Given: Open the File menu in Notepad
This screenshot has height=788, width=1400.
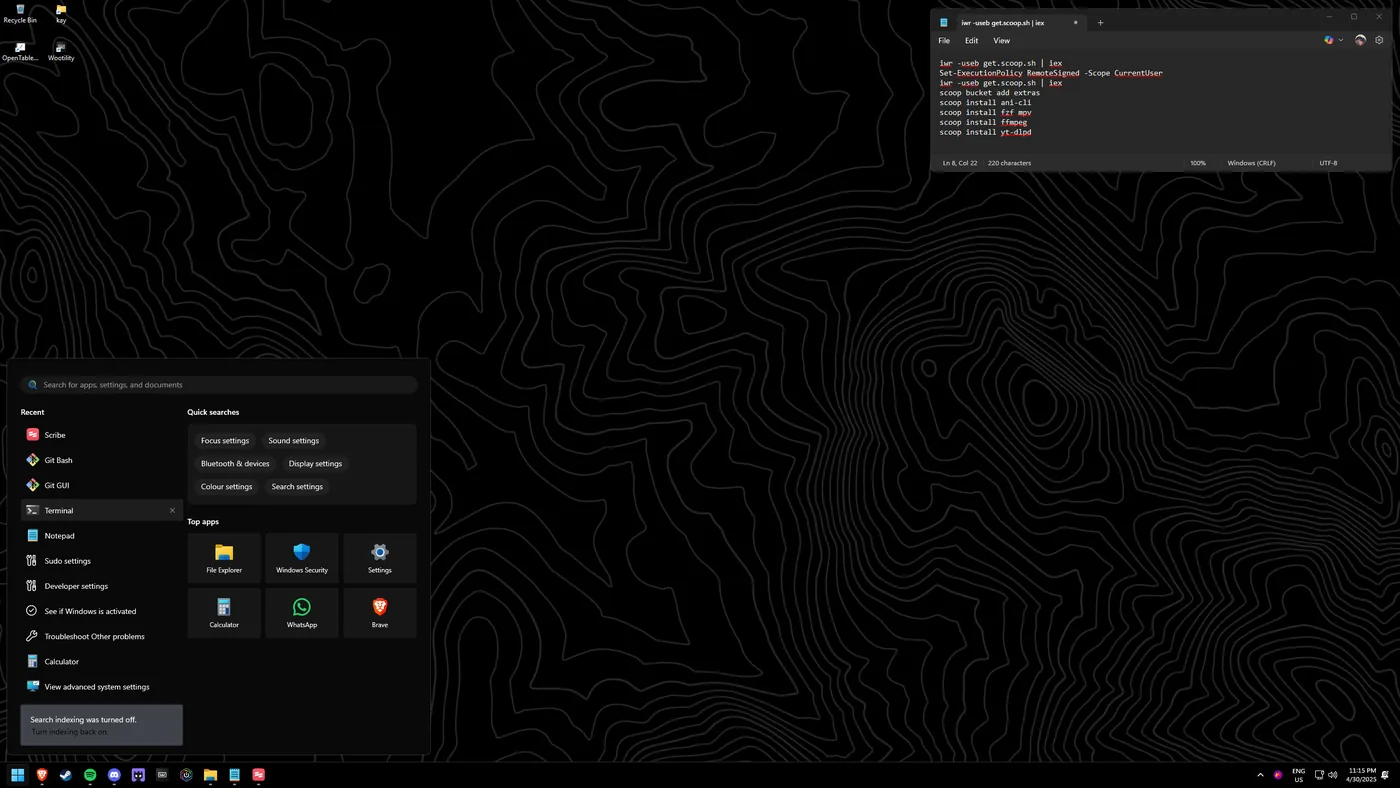Looking at the screenshot, I should click(944, 41).
